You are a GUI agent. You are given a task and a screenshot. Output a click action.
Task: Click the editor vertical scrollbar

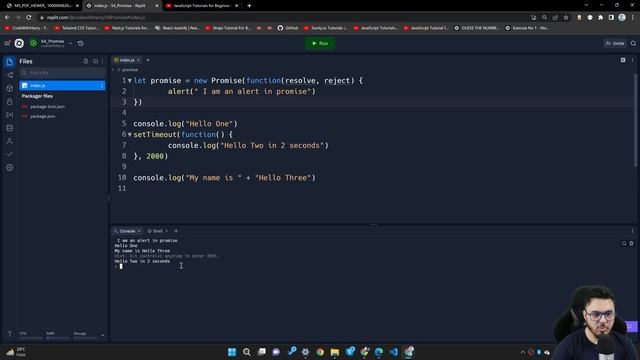coord(635,120)
